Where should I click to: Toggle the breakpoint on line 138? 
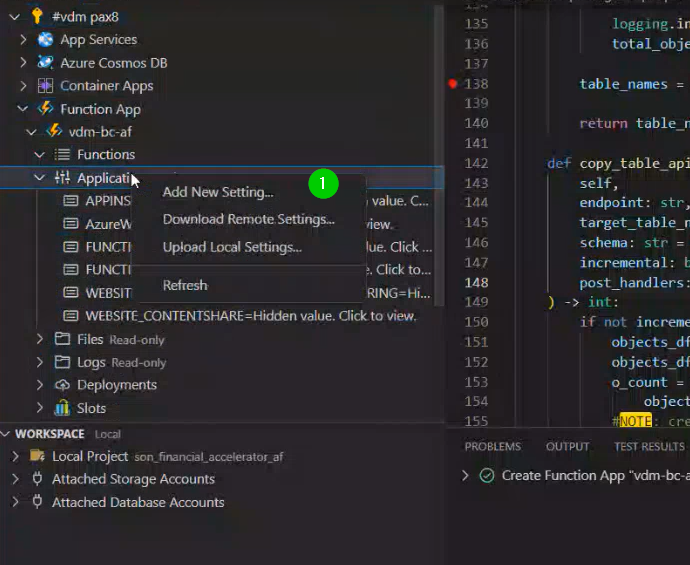pos(453,83)
